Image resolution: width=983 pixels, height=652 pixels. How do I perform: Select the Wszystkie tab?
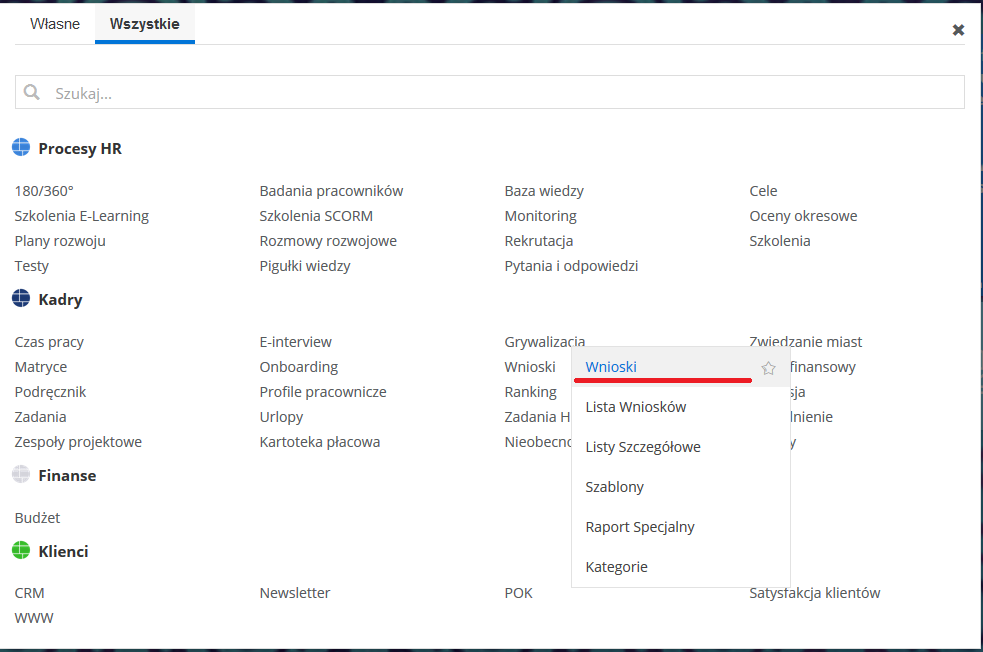click(145, 24)
